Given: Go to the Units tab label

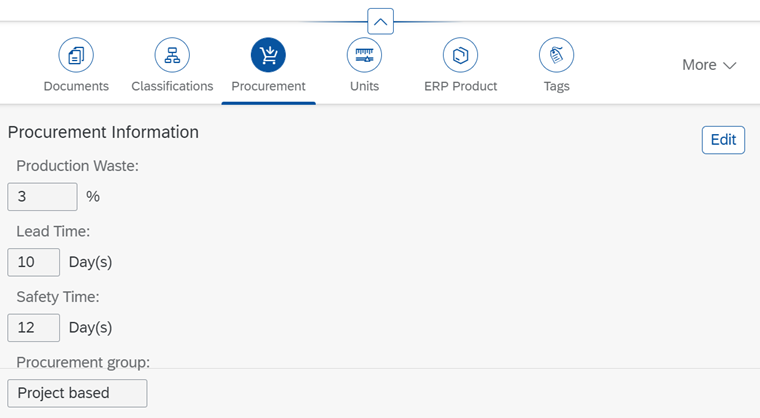Looking at the screenshot, I should tap(364, 86).
